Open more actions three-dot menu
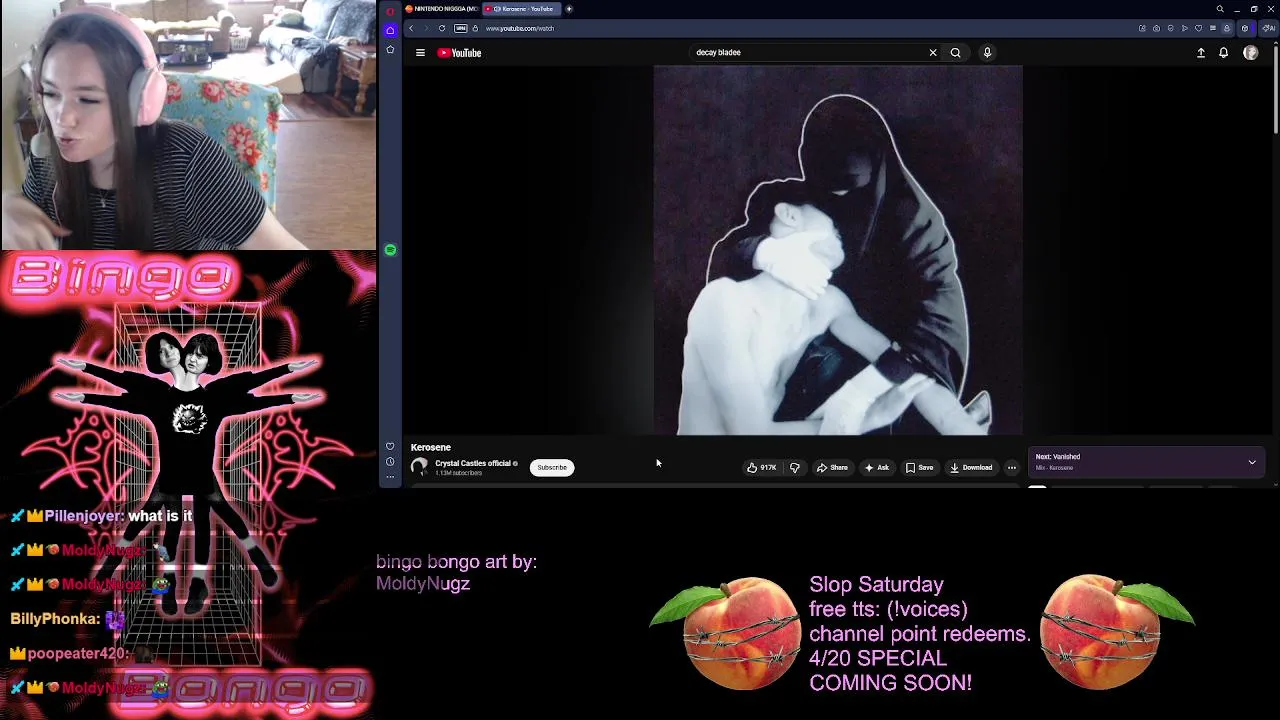This screenshot has height=720, width=1280. coord(1011,467)
